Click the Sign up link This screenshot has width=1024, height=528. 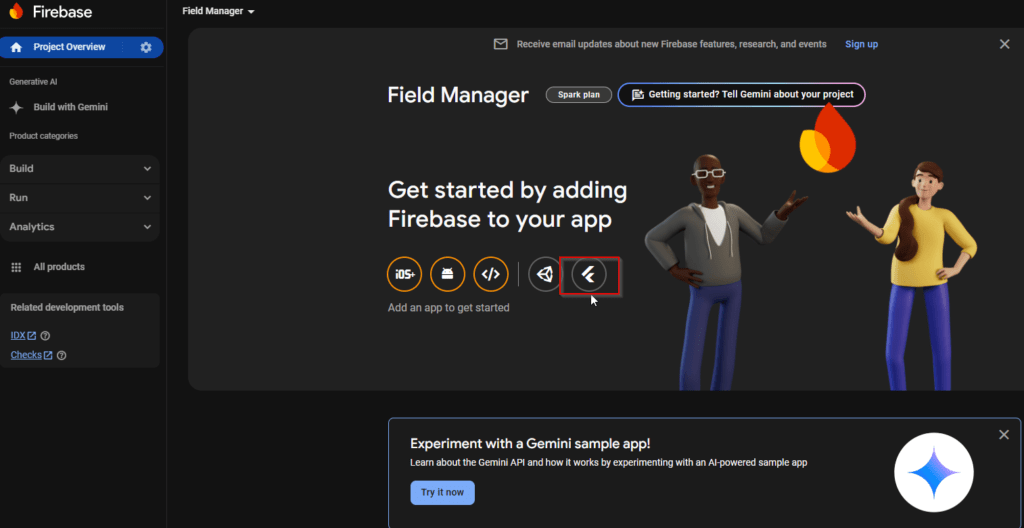click(x=861, y=44)
